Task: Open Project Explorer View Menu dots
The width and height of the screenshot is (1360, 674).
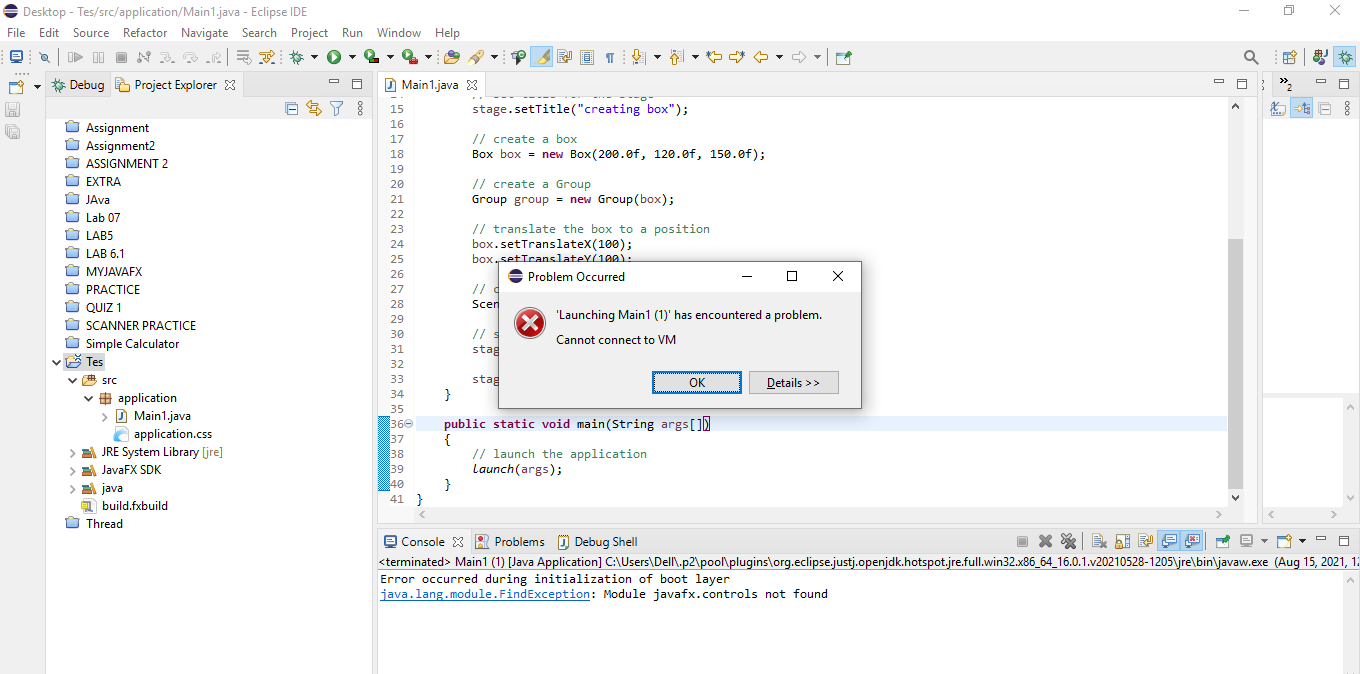Action: pyautogui.click(x=360, y=108)
